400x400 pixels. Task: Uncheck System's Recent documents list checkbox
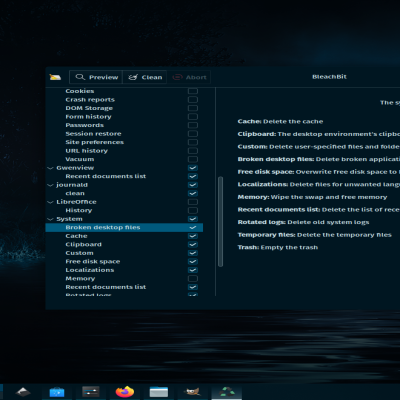[x=193, y=287]
